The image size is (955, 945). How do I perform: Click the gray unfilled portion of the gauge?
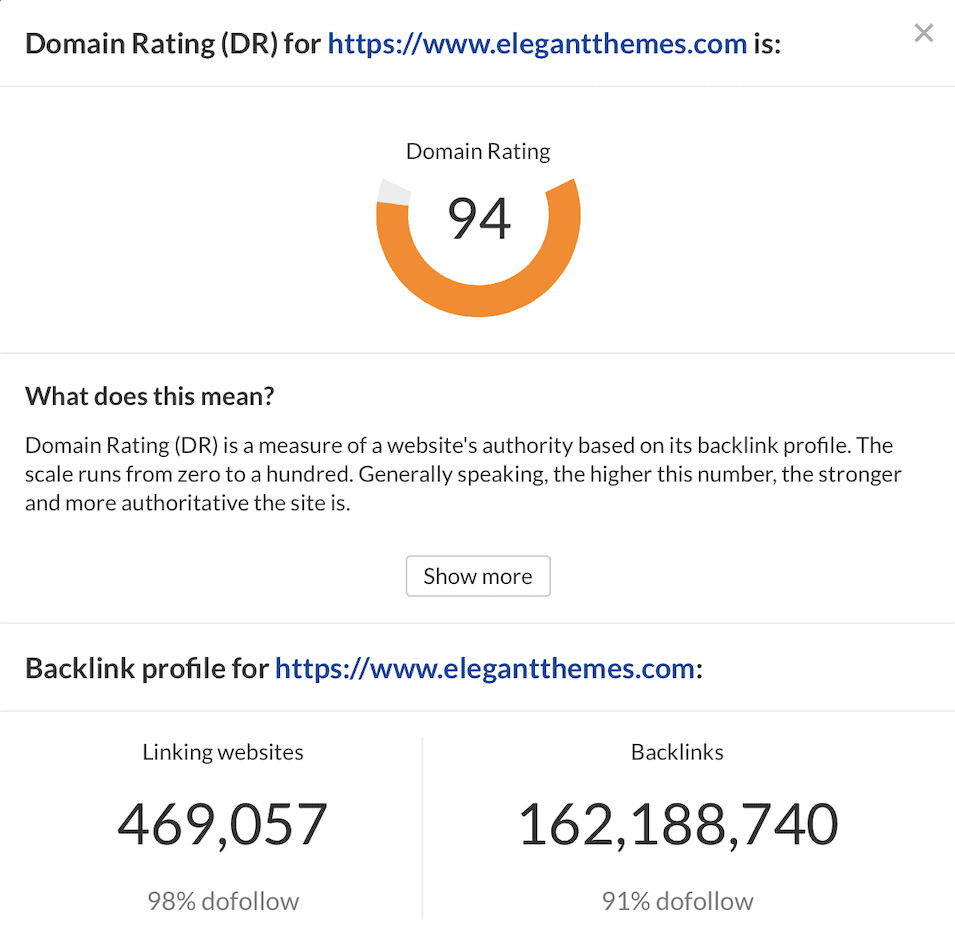click(395, 188)
